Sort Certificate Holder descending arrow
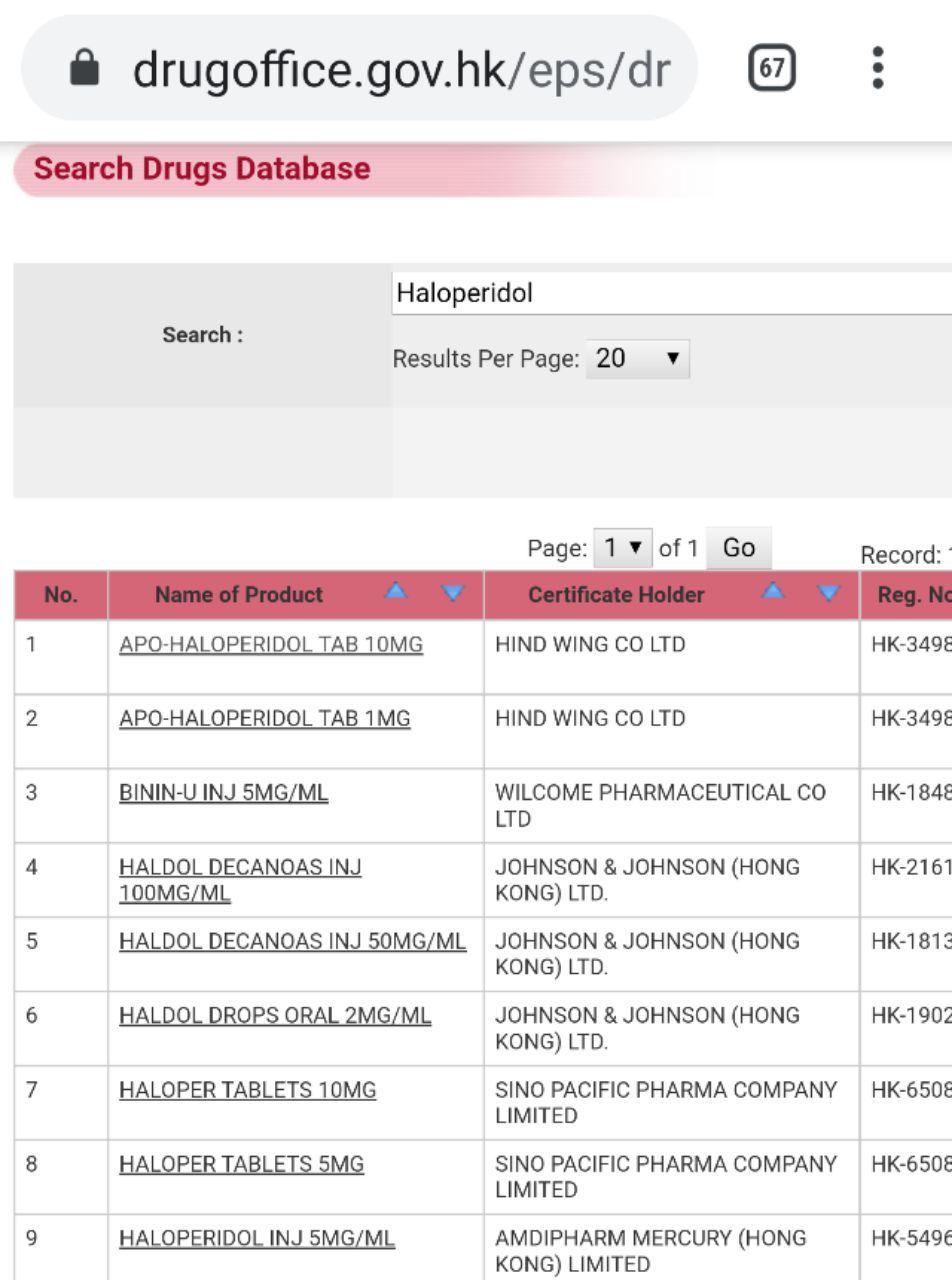This screenshot has width=952, height=1280. (829, 593)
